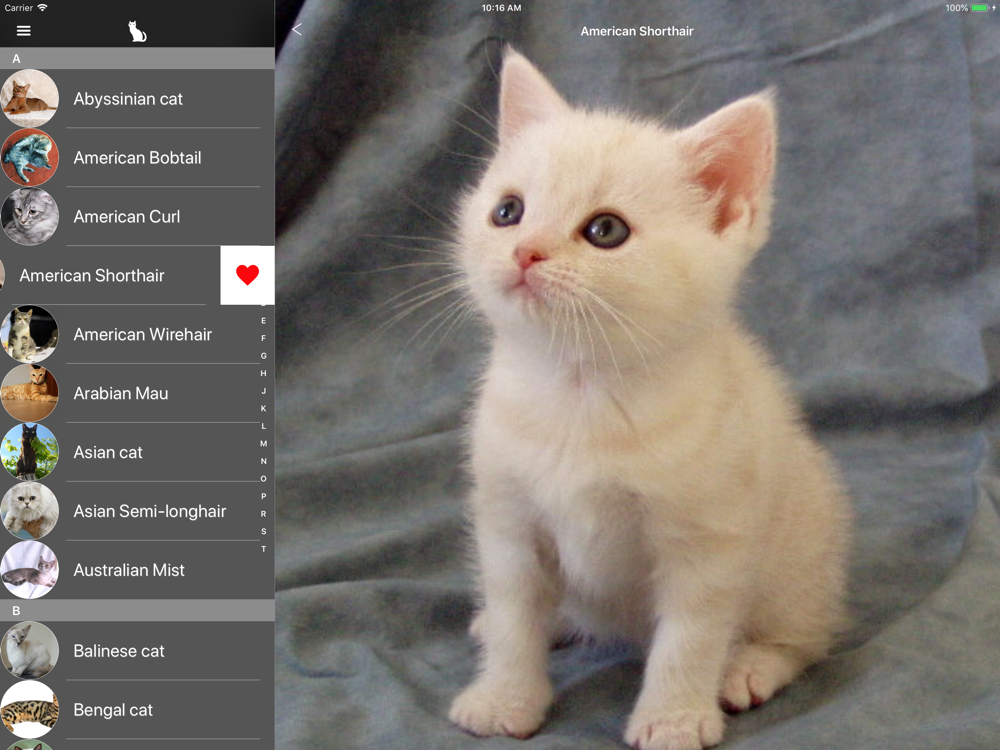Jump to letter N in the index

click(x=263, y=461)
